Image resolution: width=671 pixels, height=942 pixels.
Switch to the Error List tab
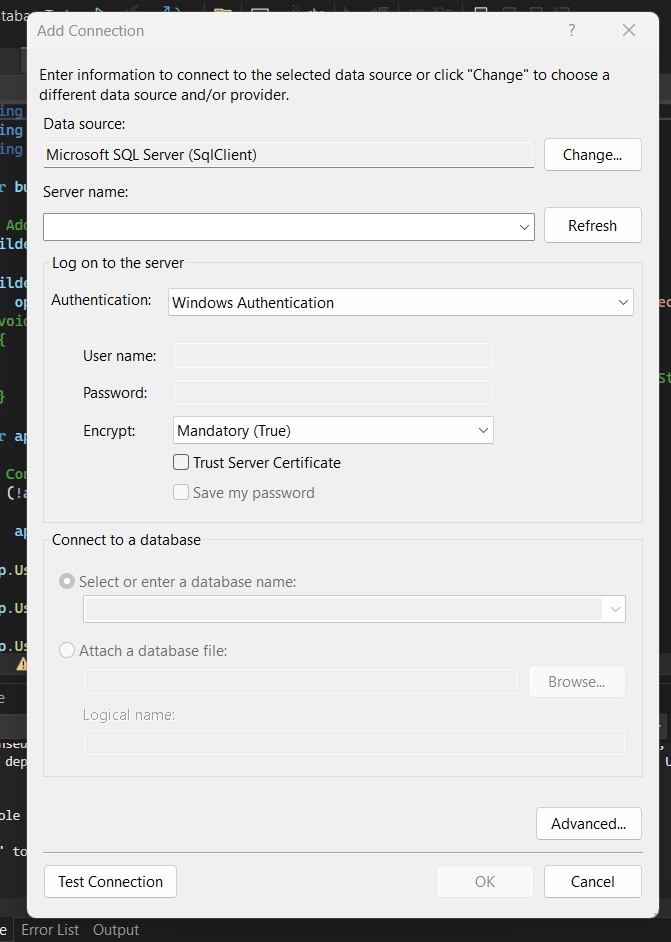coord(50,930)
